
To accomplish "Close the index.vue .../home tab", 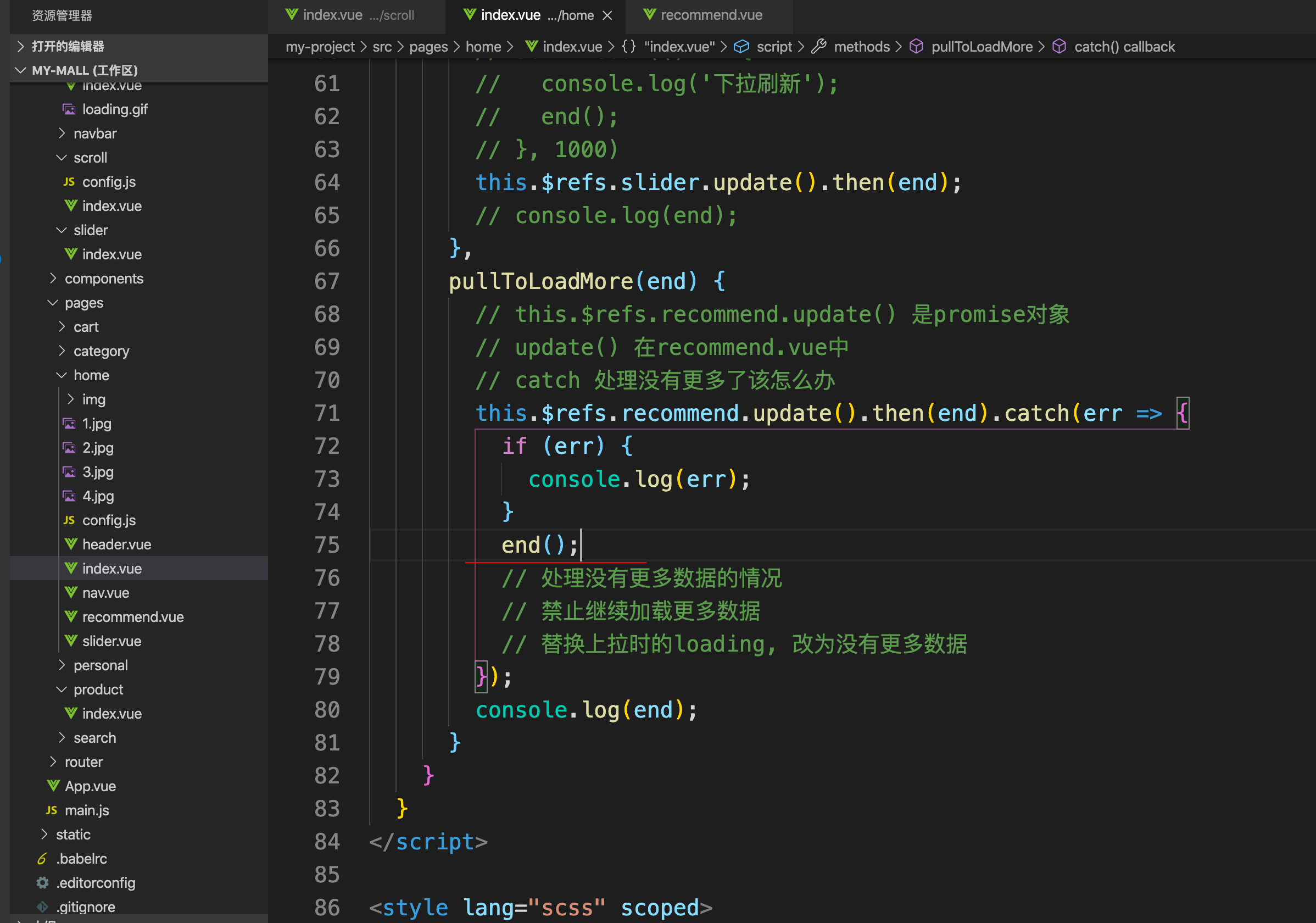I will pyautogui.click(x=607, y=15).
